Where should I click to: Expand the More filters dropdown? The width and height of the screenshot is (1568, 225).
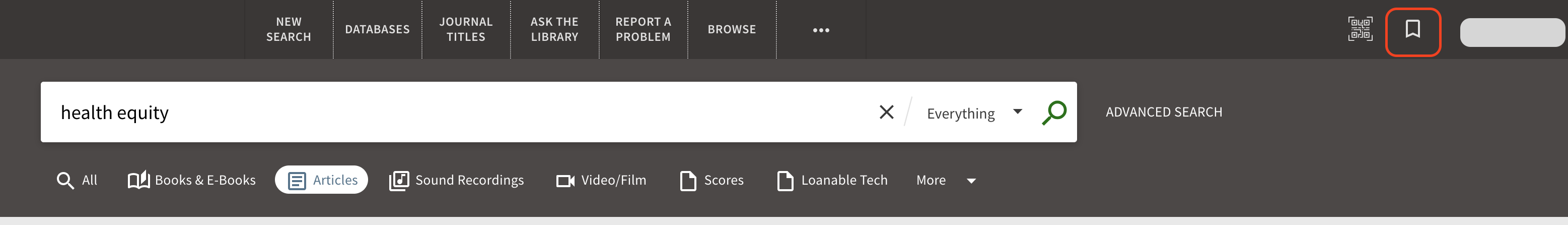[x=946, y=180]
